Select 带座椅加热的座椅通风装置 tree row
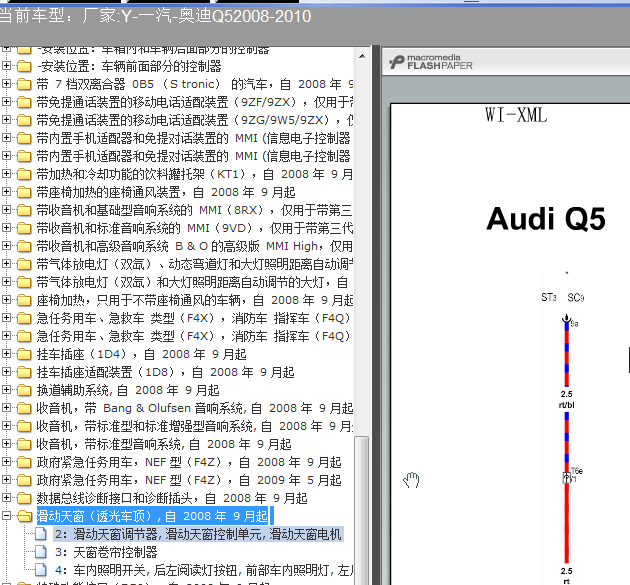The height and width of the screenshot is (585, 630). (x=166, y=192)
